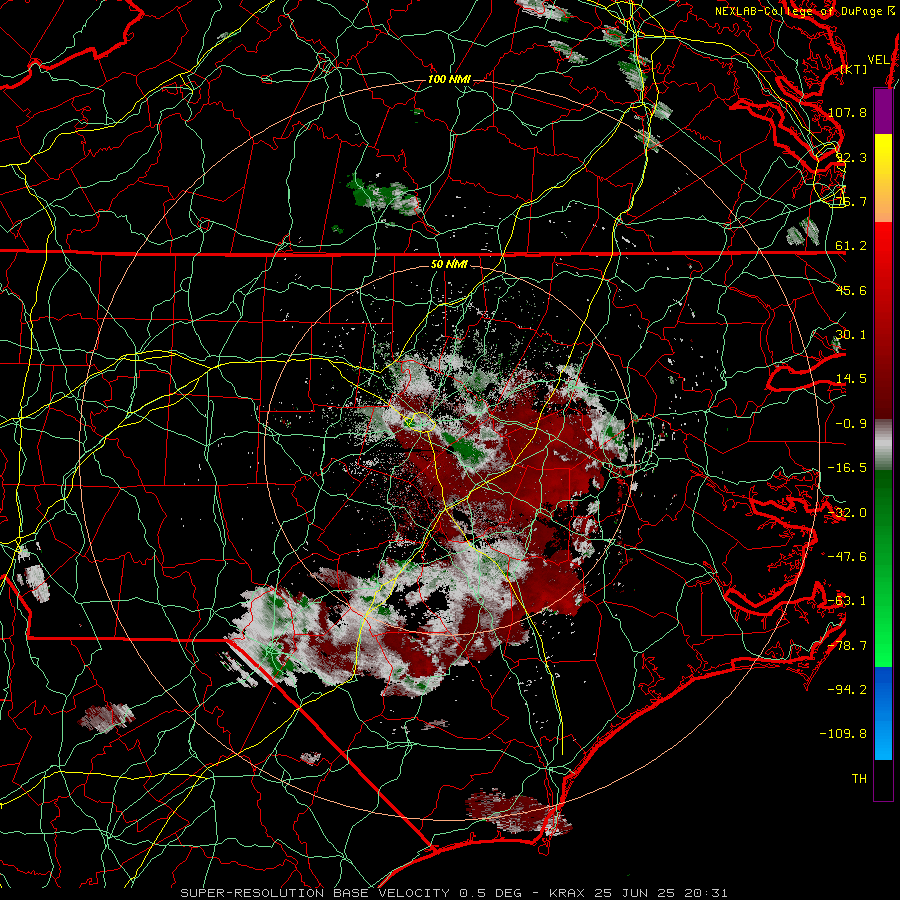Image resolution: width=900 pixels, height=900 pixels.
Task: Click the 45.6 velocity scale label
Action: click(851, 290)
